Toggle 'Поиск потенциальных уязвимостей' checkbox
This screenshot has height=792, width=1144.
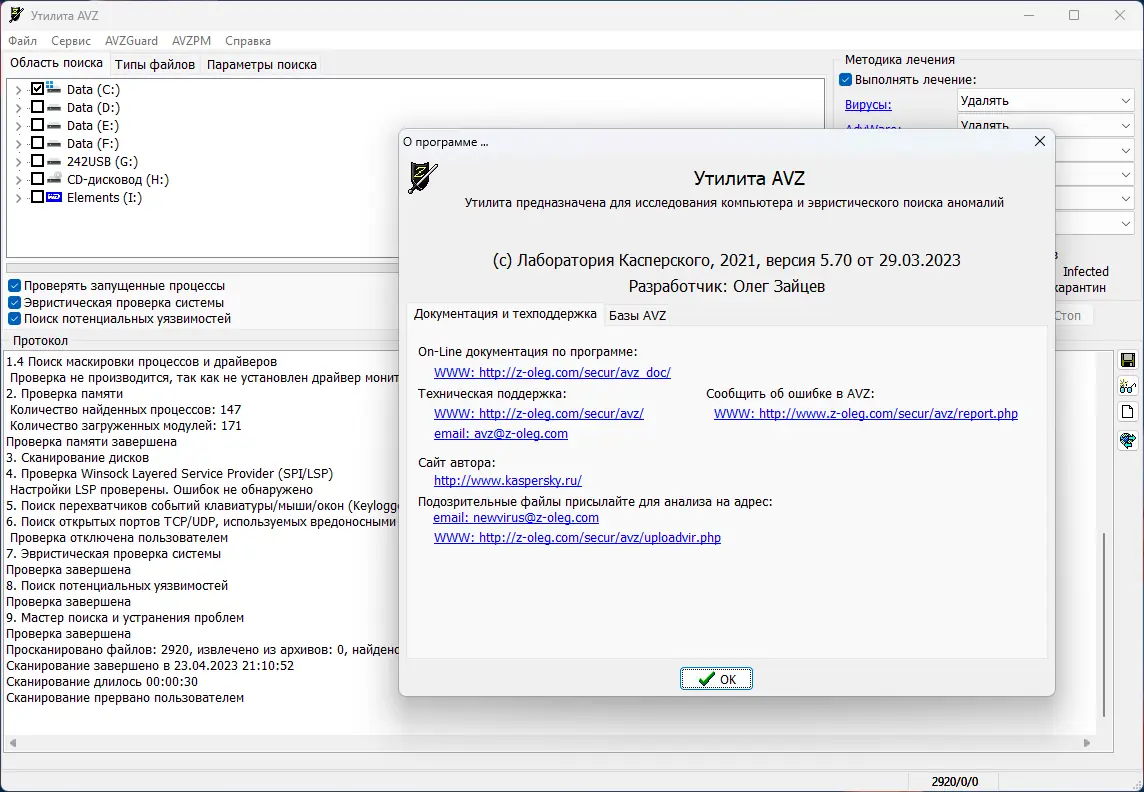(x=14, y=319)
